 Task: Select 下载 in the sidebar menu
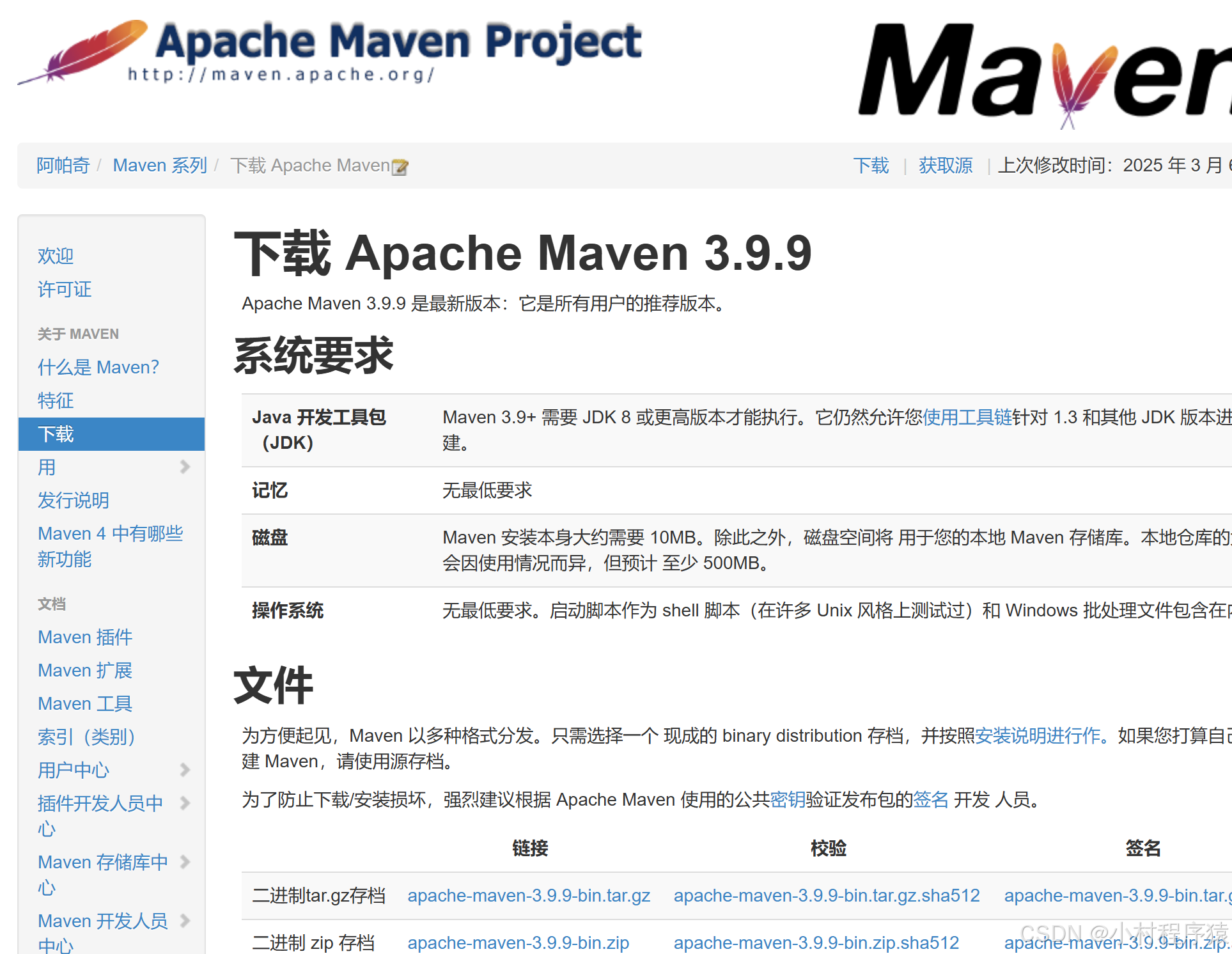pos(56,434)
